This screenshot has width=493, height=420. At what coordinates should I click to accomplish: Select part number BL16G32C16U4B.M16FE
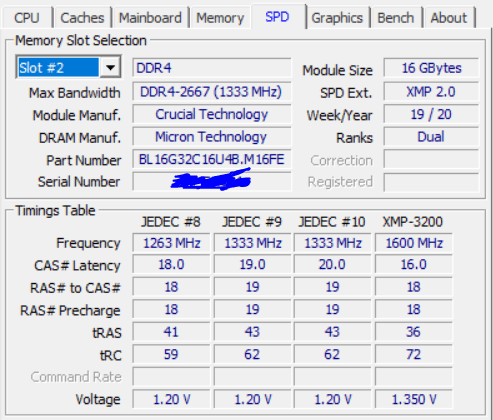coord(212,159)
